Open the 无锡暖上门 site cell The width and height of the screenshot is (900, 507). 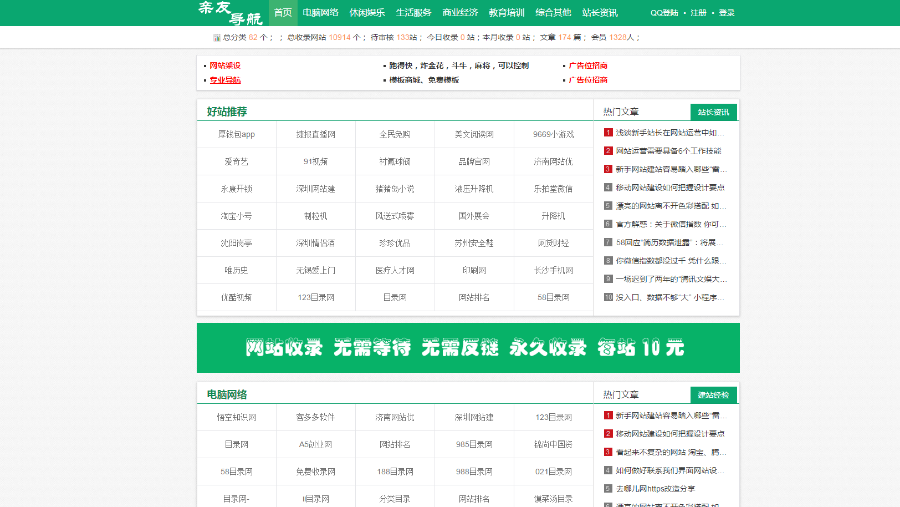(316, 270)
